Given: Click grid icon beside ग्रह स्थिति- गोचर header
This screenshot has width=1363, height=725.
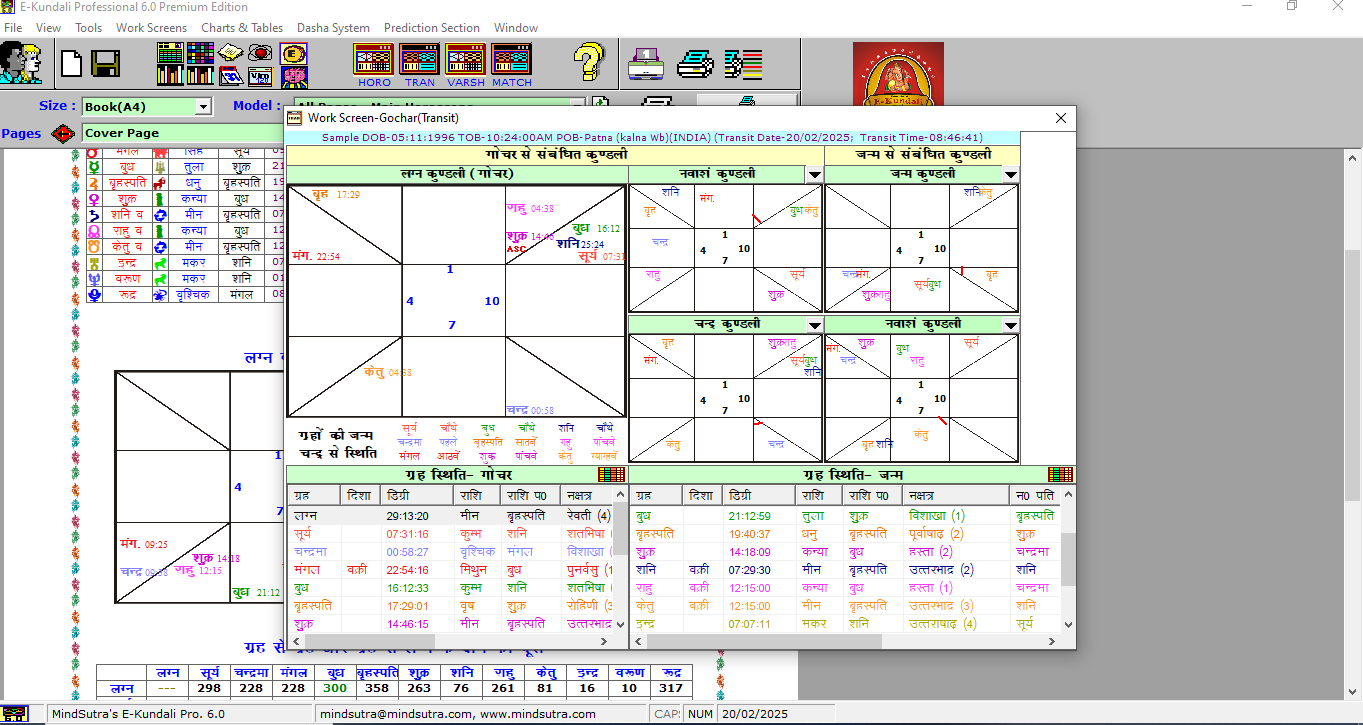Looking at the screenshot, I should pyautogui.click(x=610, y=475).
